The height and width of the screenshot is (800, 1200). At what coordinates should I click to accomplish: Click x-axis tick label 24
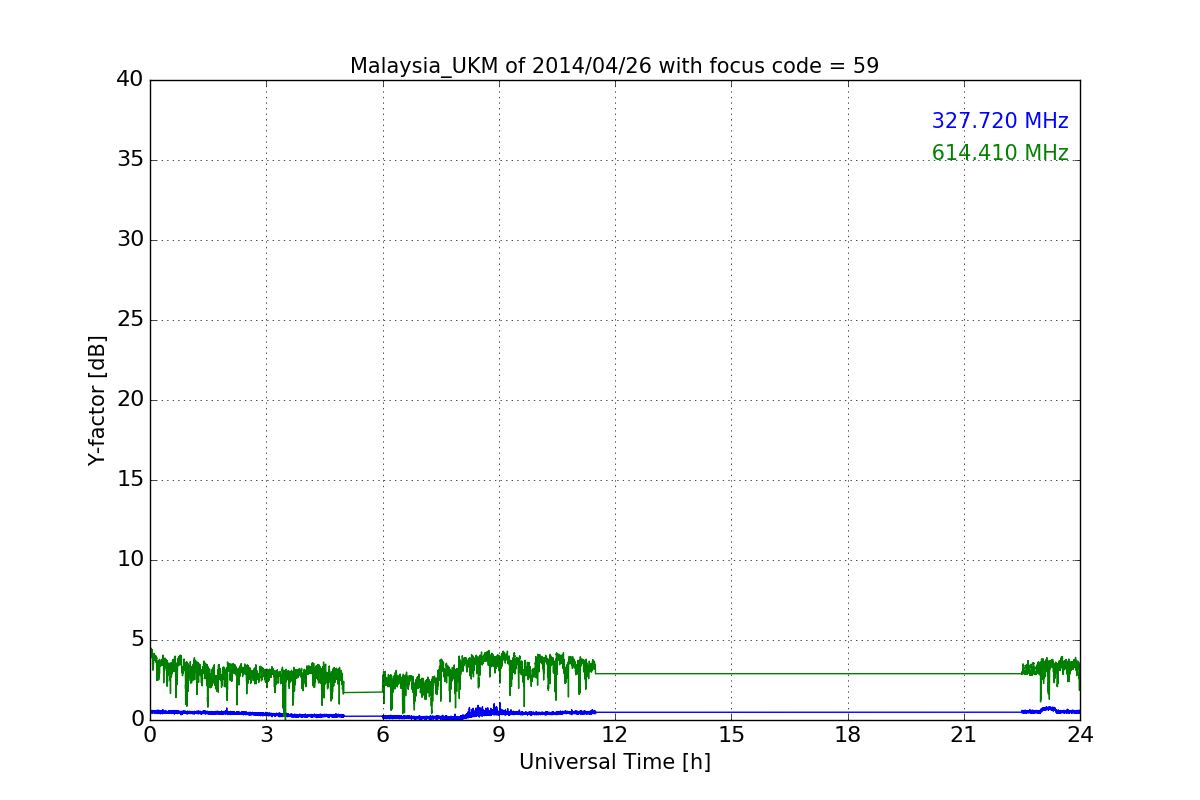1080,734
